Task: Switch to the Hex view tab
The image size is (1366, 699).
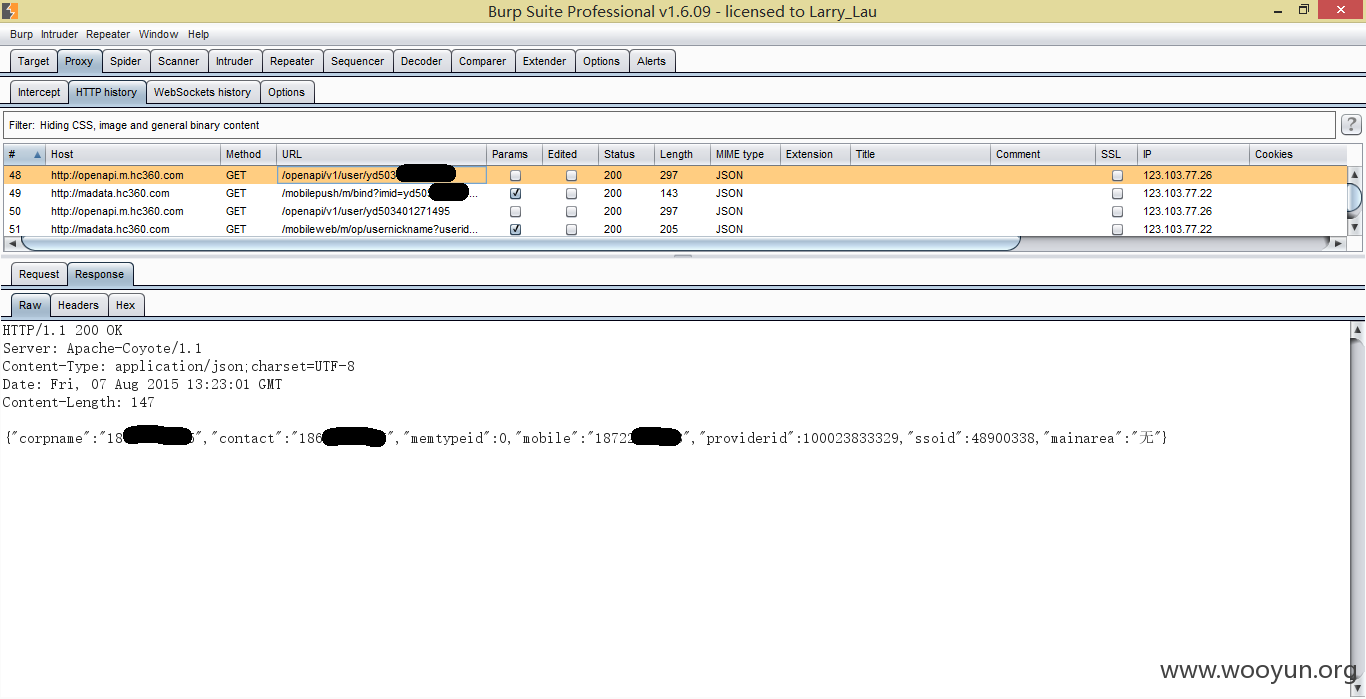Action: (125, 305)
